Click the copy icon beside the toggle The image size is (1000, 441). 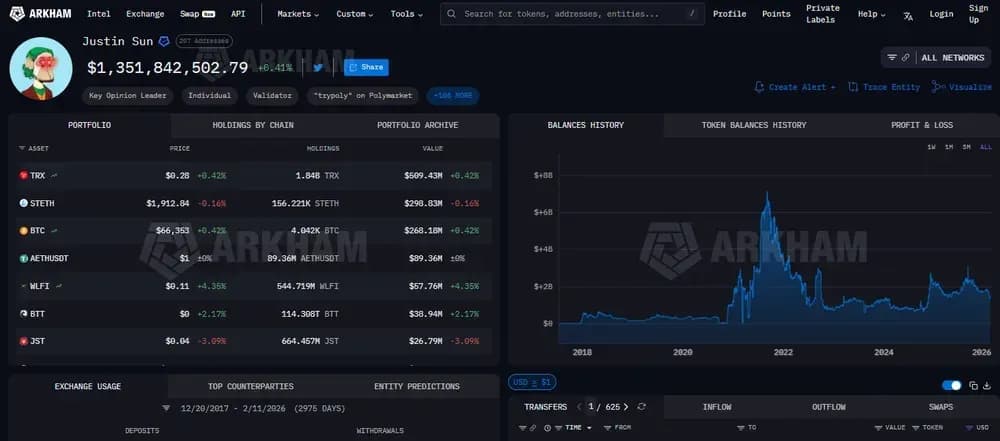pyautogui.click(x=972, y=384)
